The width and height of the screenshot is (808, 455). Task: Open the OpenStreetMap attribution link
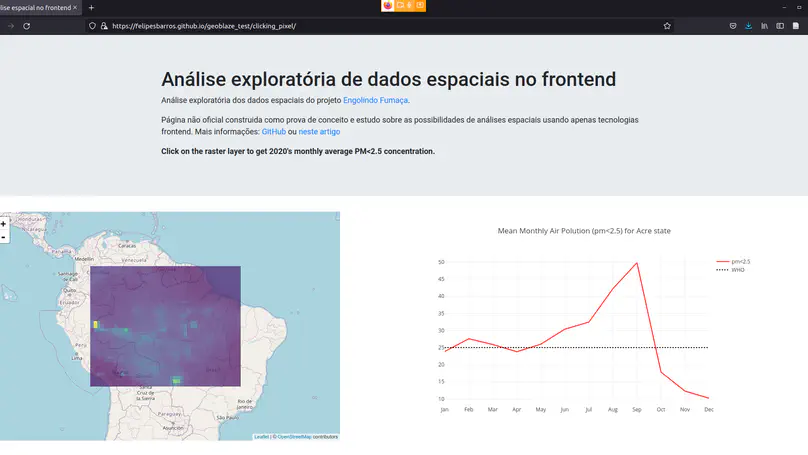click(x=294, y=437)
